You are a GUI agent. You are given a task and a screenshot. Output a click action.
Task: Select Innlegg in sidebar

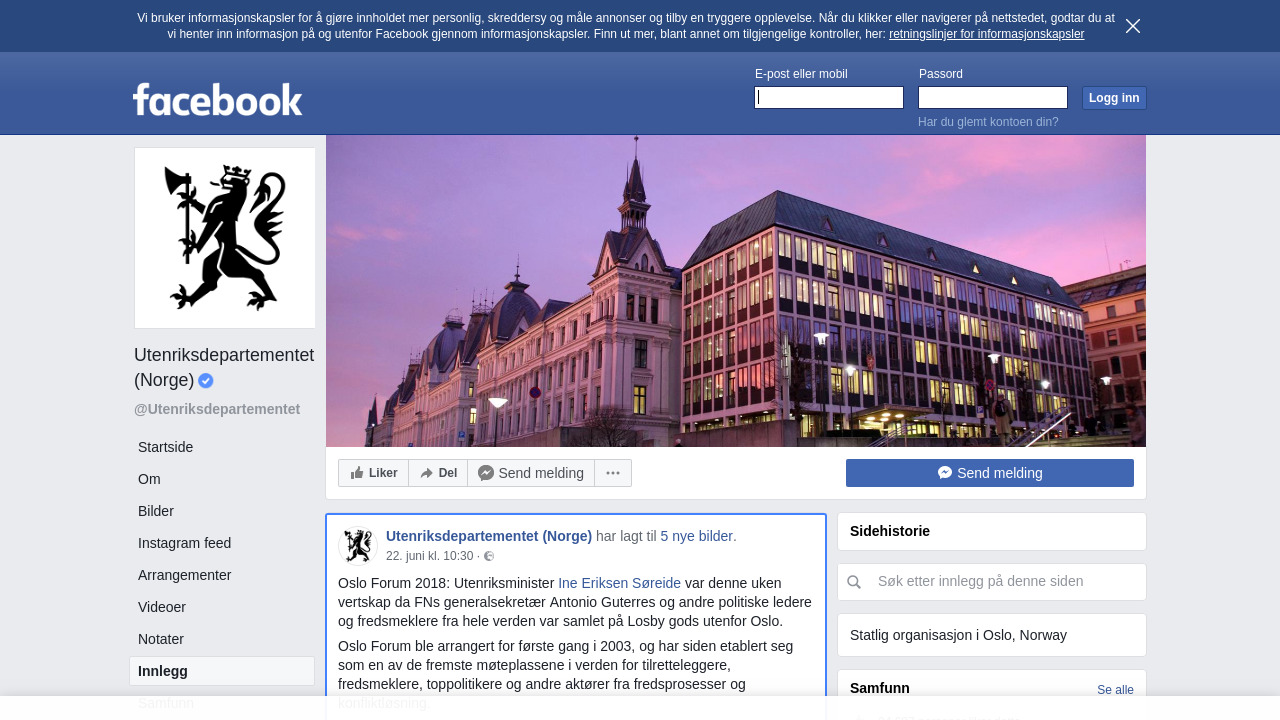(222, 671)
